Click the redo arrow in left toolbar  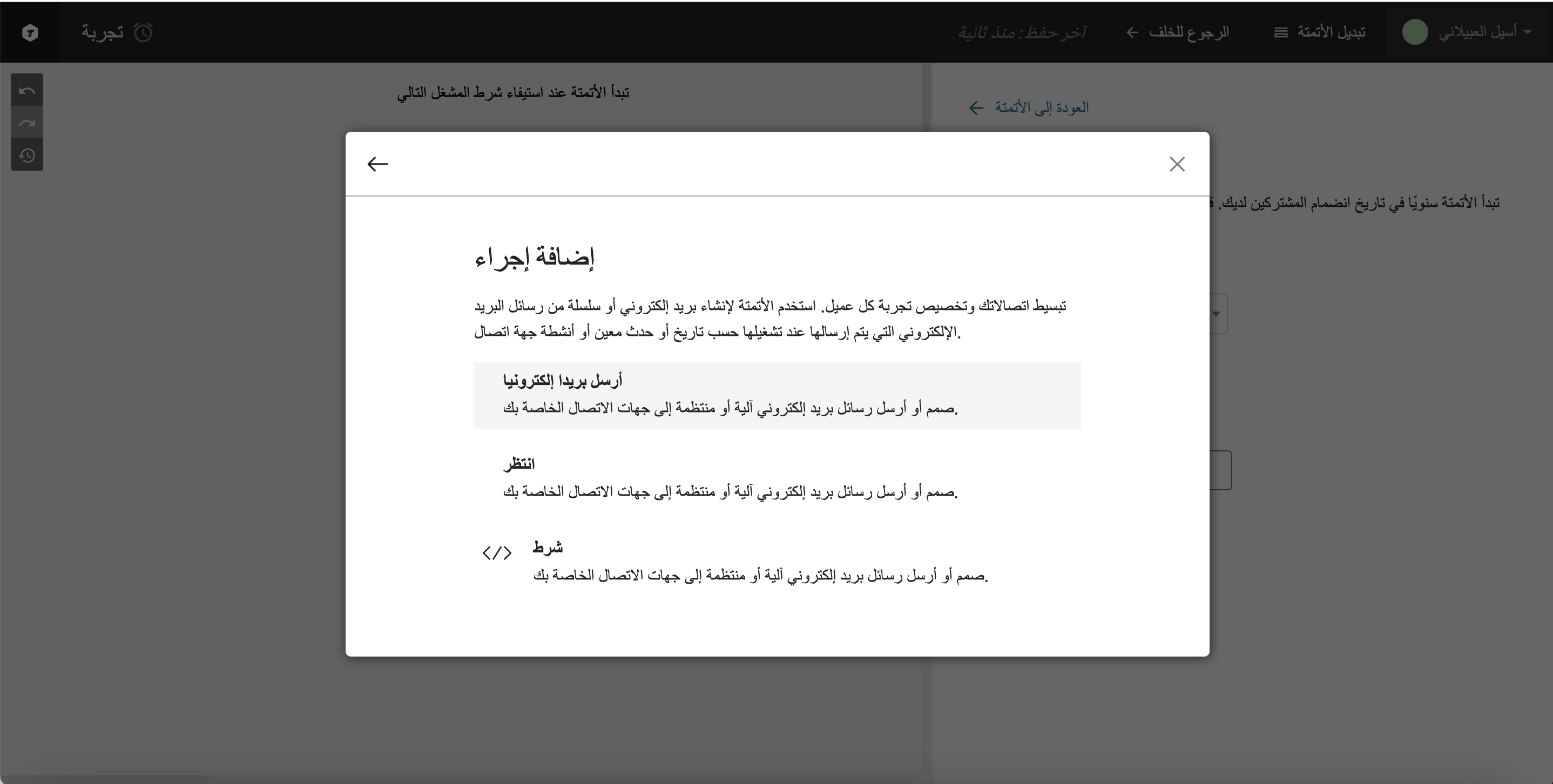26,123
